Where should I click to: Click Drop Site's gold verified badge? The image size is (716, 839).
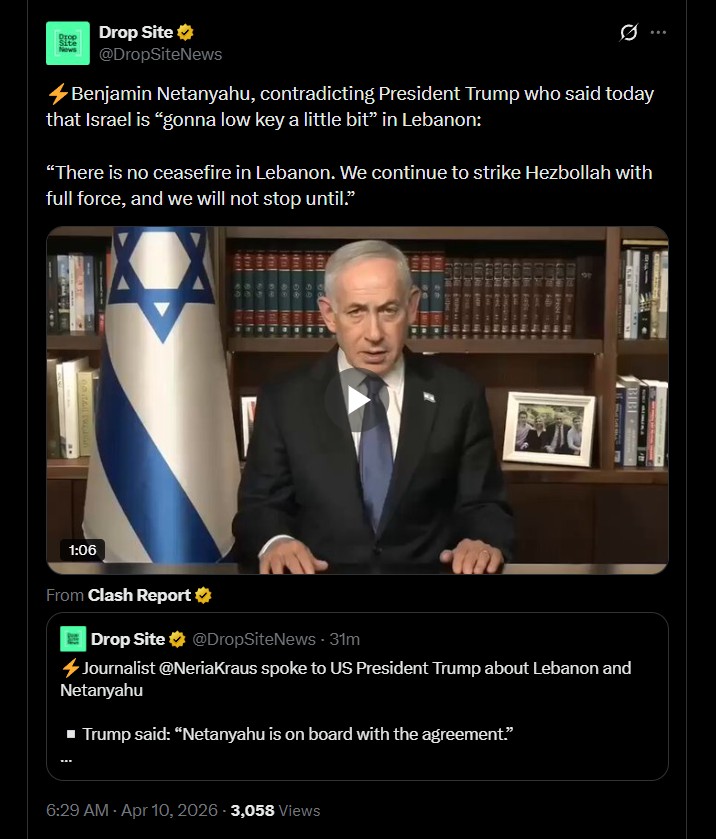coord(185,33)
